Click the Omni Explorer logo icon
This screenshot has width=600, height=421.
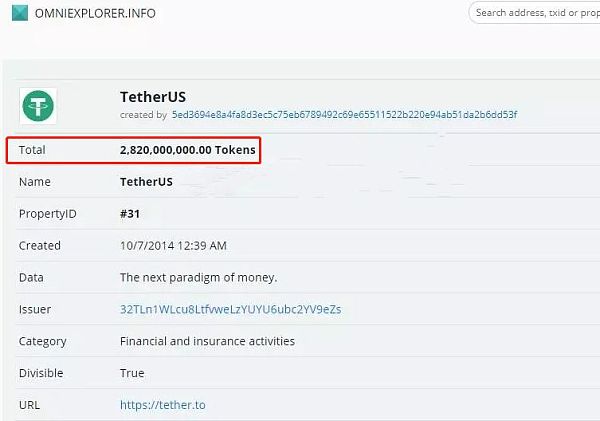[x=20, y=13]
